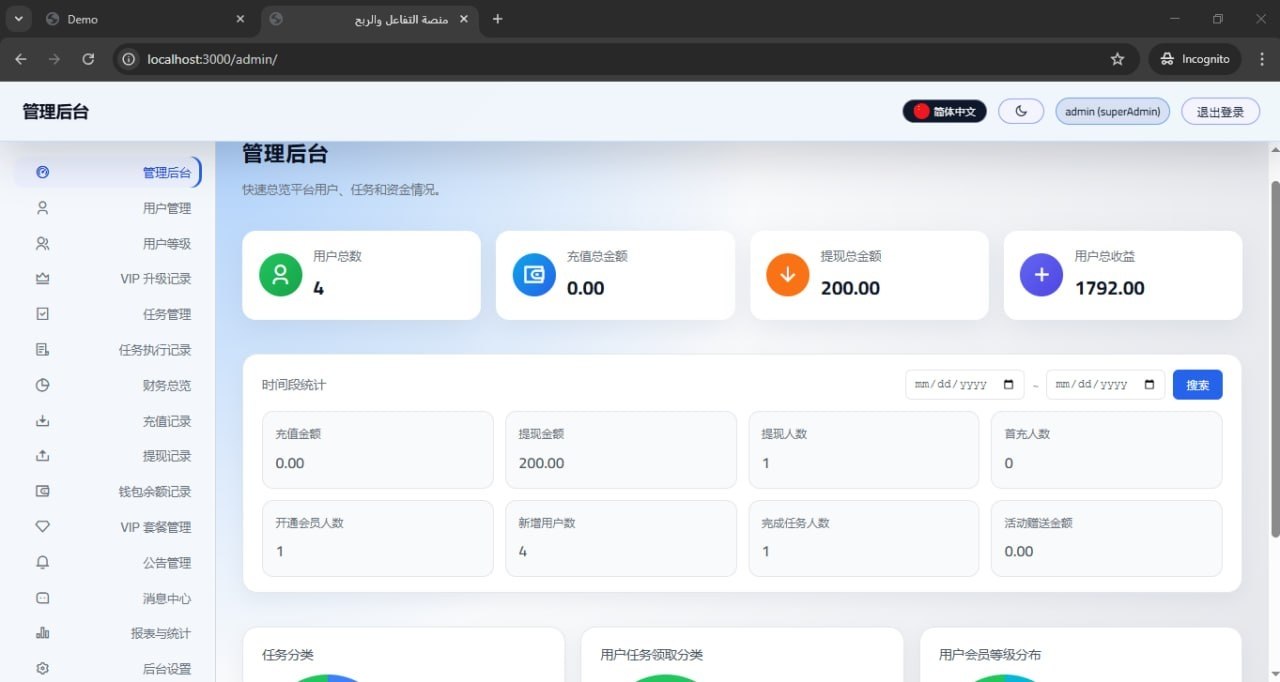Click the blue wallet recharge icon

[534, 275]
